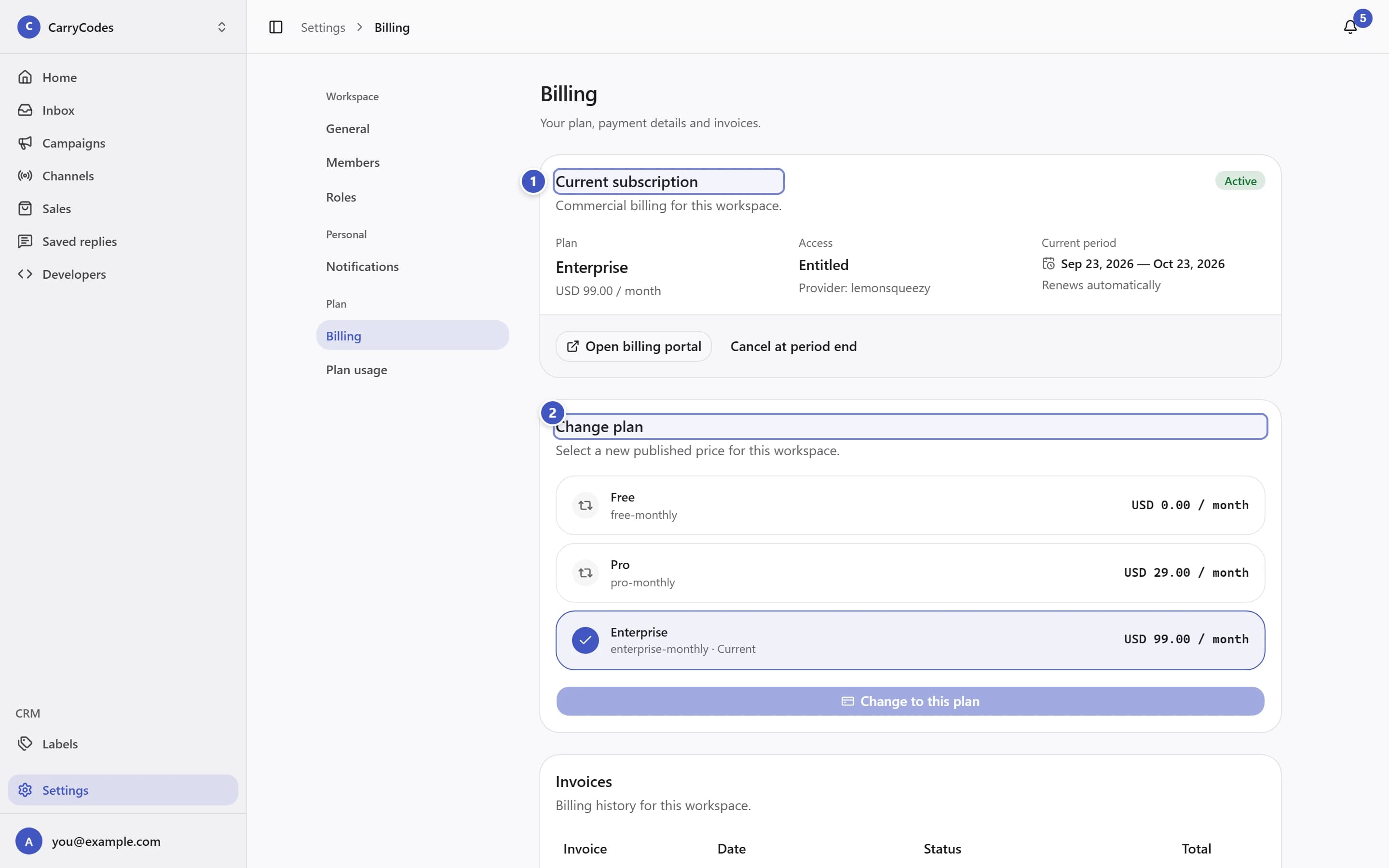1389x868 pixels.
Task: Click the Entitled access value
Action: [x=823, y=265]
